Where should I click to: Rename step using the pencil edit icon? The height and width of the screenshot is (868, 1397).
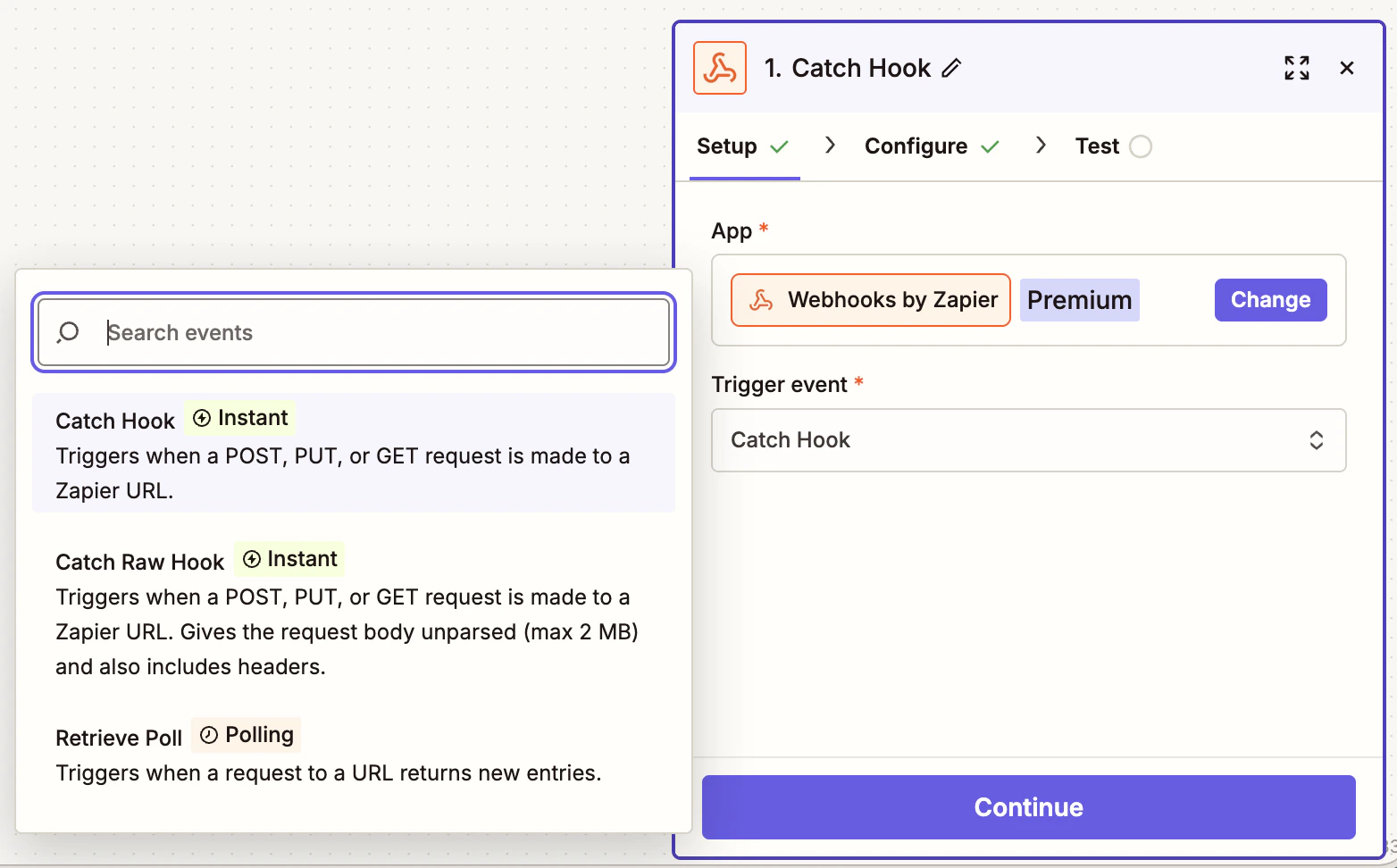point(952,68)
